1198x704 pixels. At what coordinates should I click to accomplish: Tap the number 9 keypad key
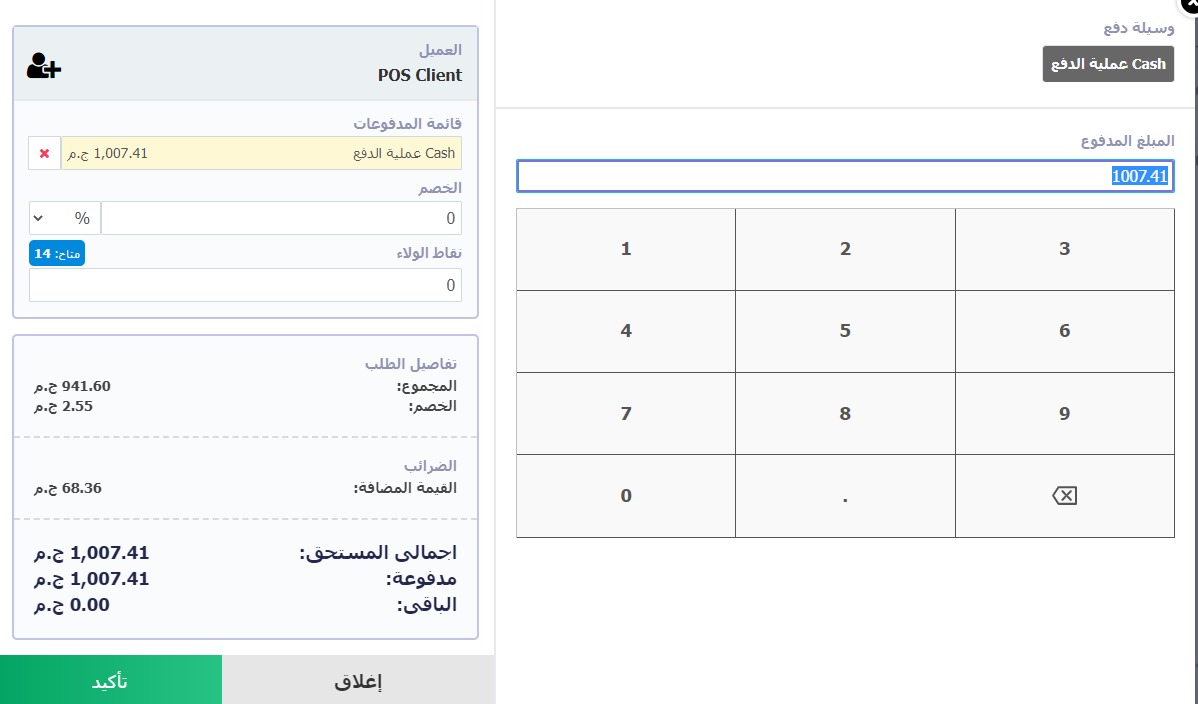coord(1064,414)
